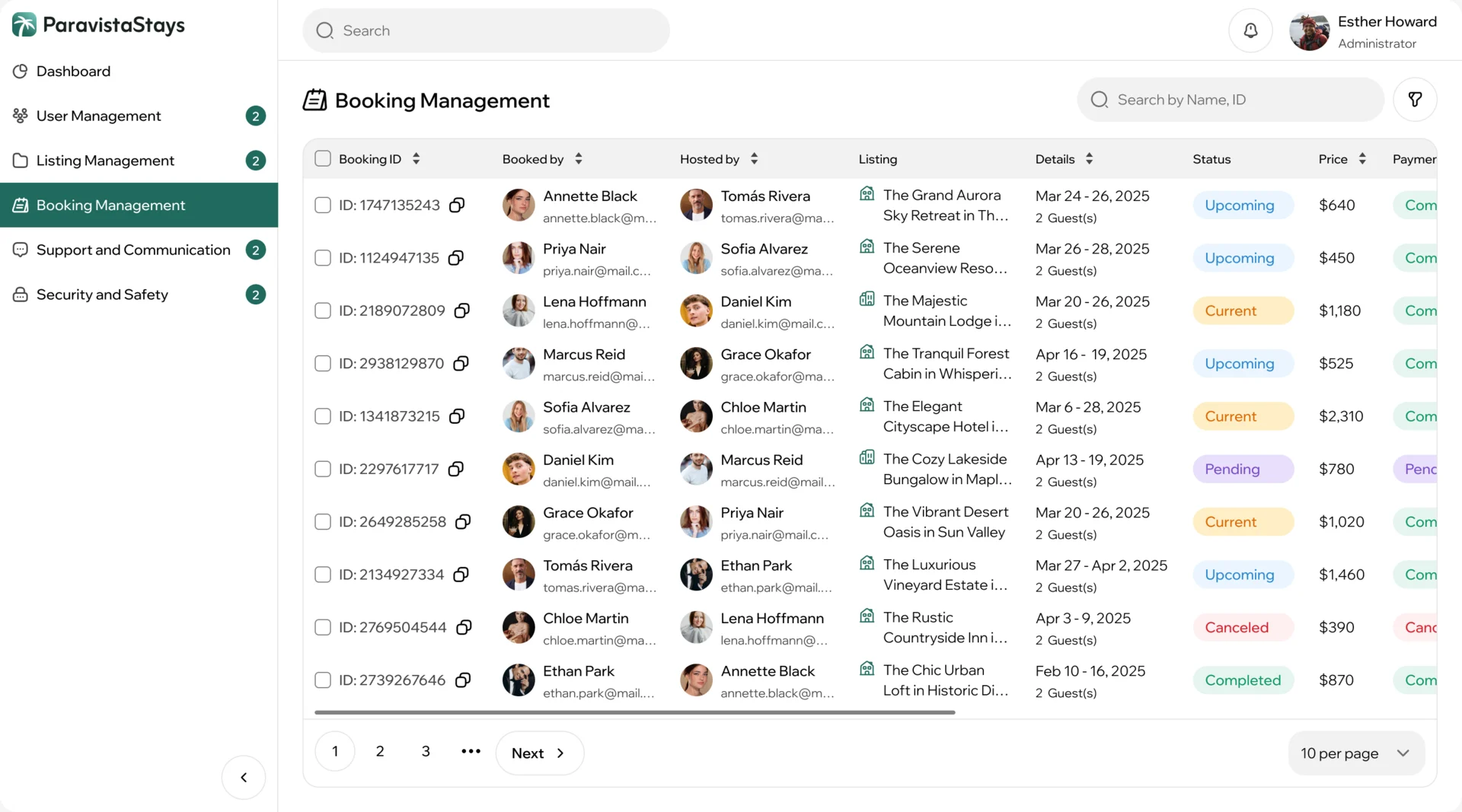Image resolution: width=1462 pixels, height=812 pixels.
Task: Copy booking ID 2649285258
Action: [x=463, y=522]
